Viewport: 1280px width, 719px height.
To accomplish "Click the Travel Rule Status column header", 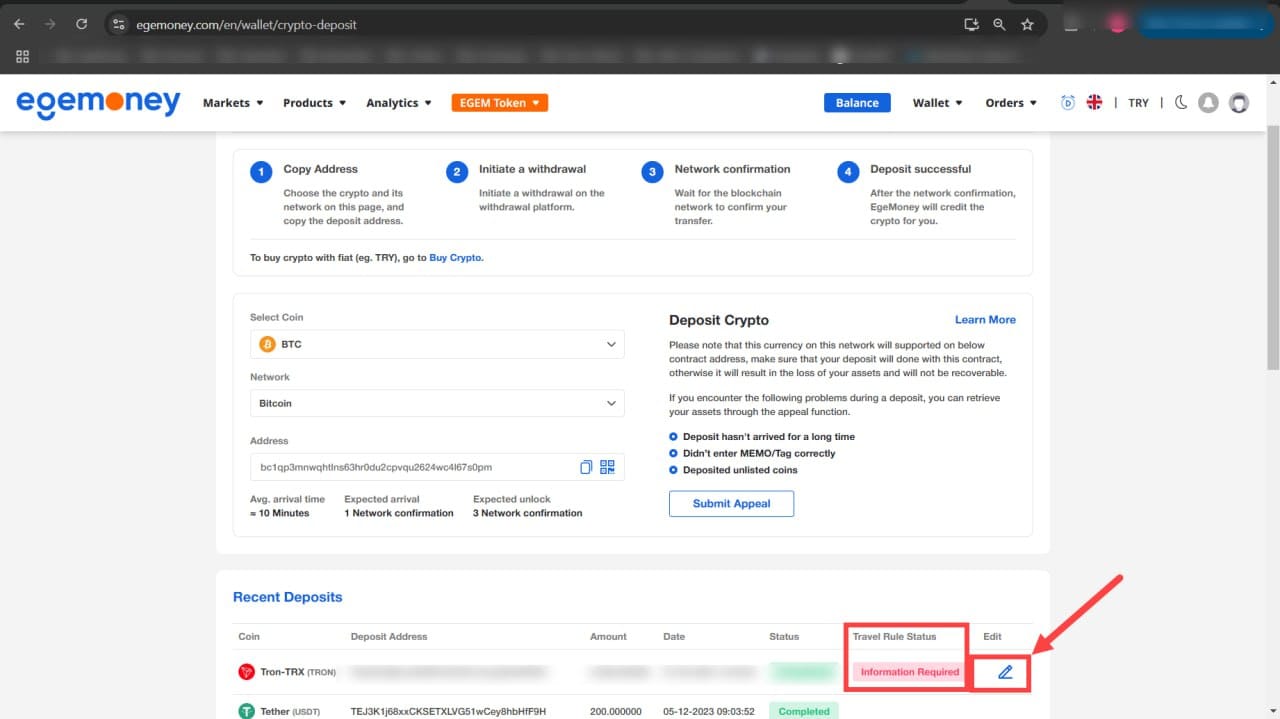I will 894,636.
